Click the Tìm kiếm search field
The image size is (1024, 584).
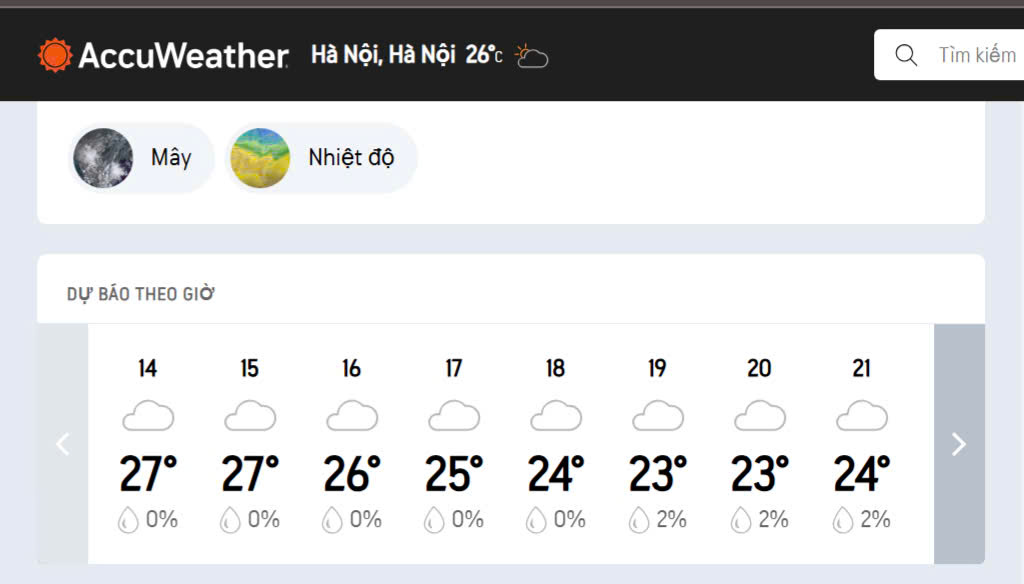click(975, 55)
